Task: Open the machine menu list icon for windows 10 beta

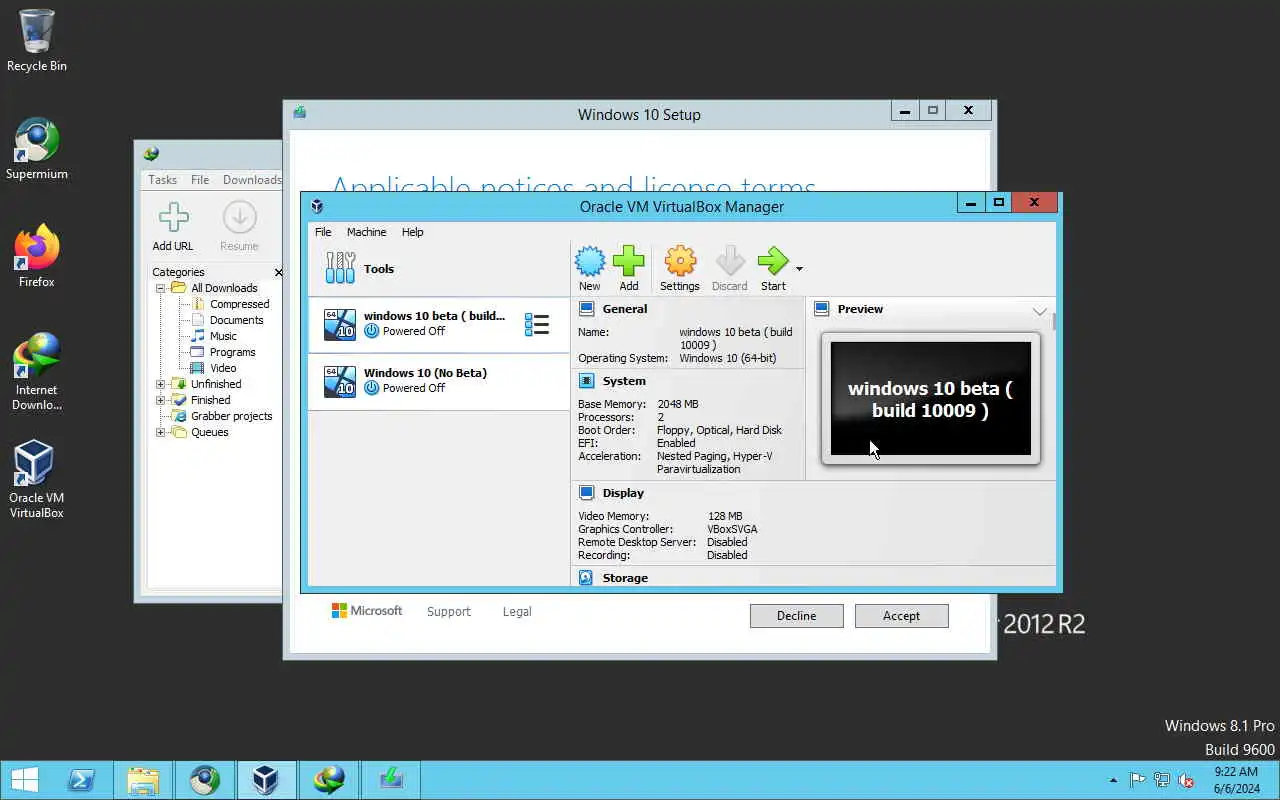Action: click(x=537, y=324)
